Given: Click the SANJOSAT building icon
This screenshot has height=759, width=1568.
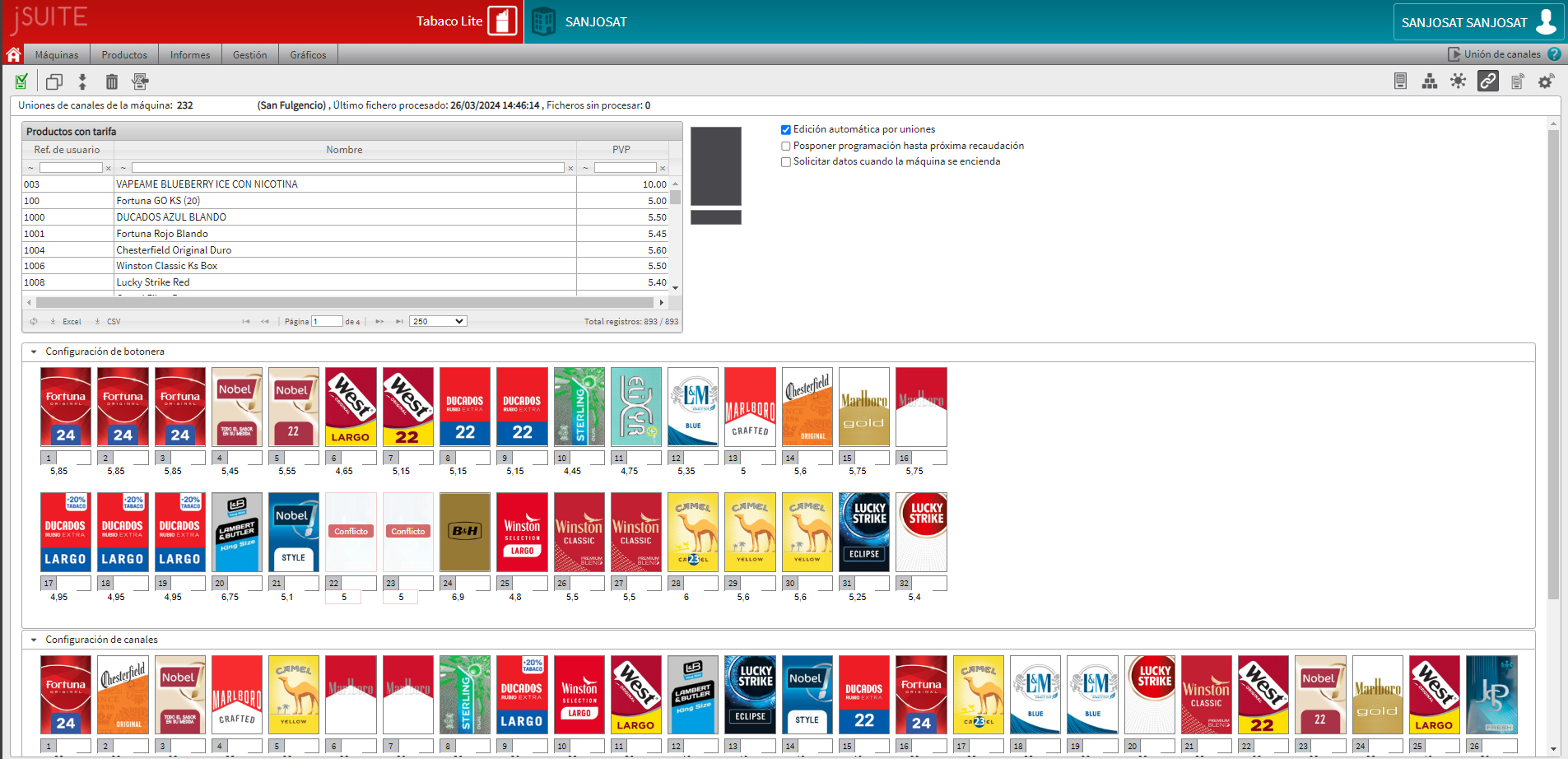Looking at the screenshot, I should point(543,21).
